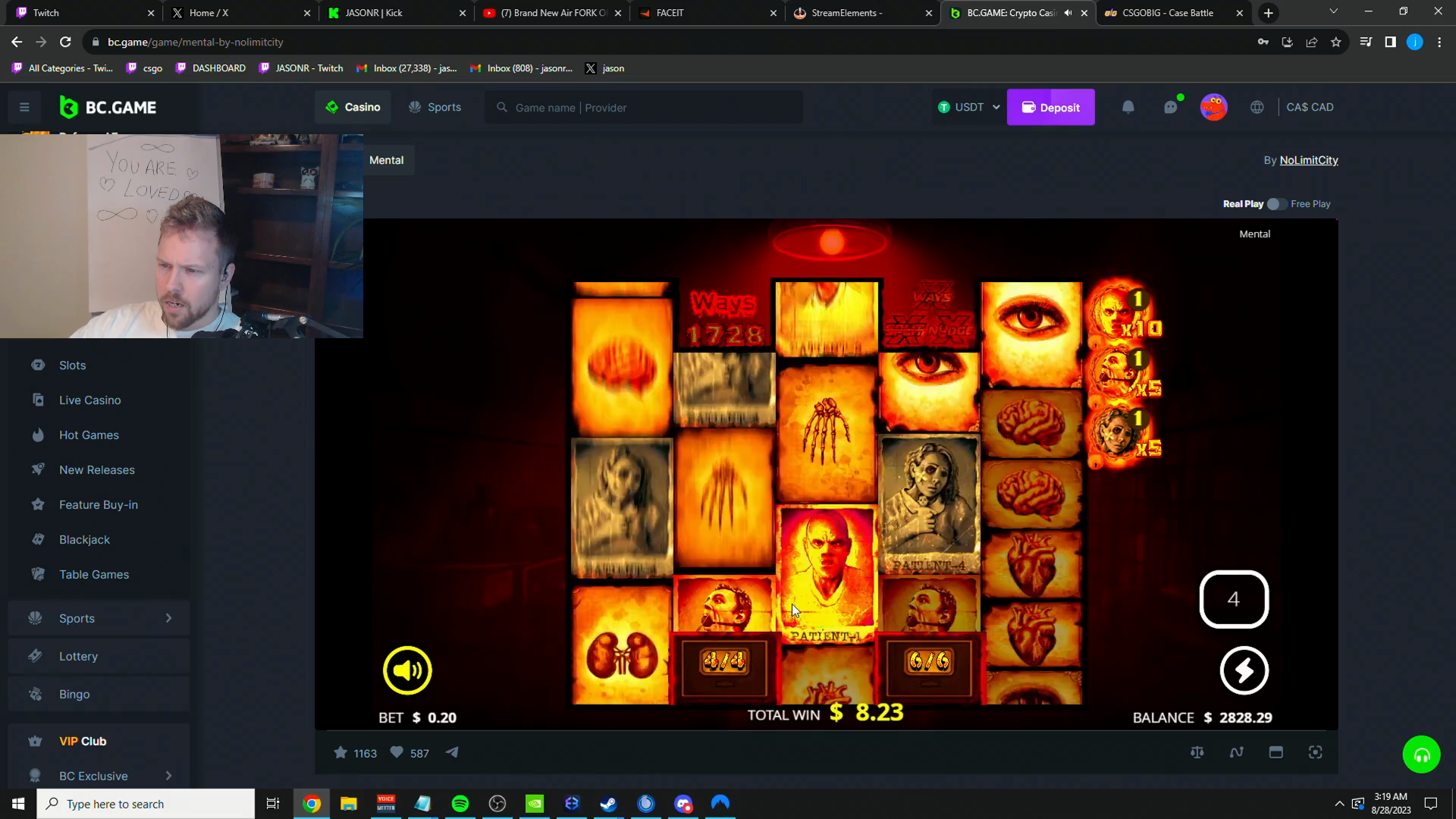Mute the game sound speaker button
The image size is (1456, 819).
pyautogui.click(x=407, y=670)
